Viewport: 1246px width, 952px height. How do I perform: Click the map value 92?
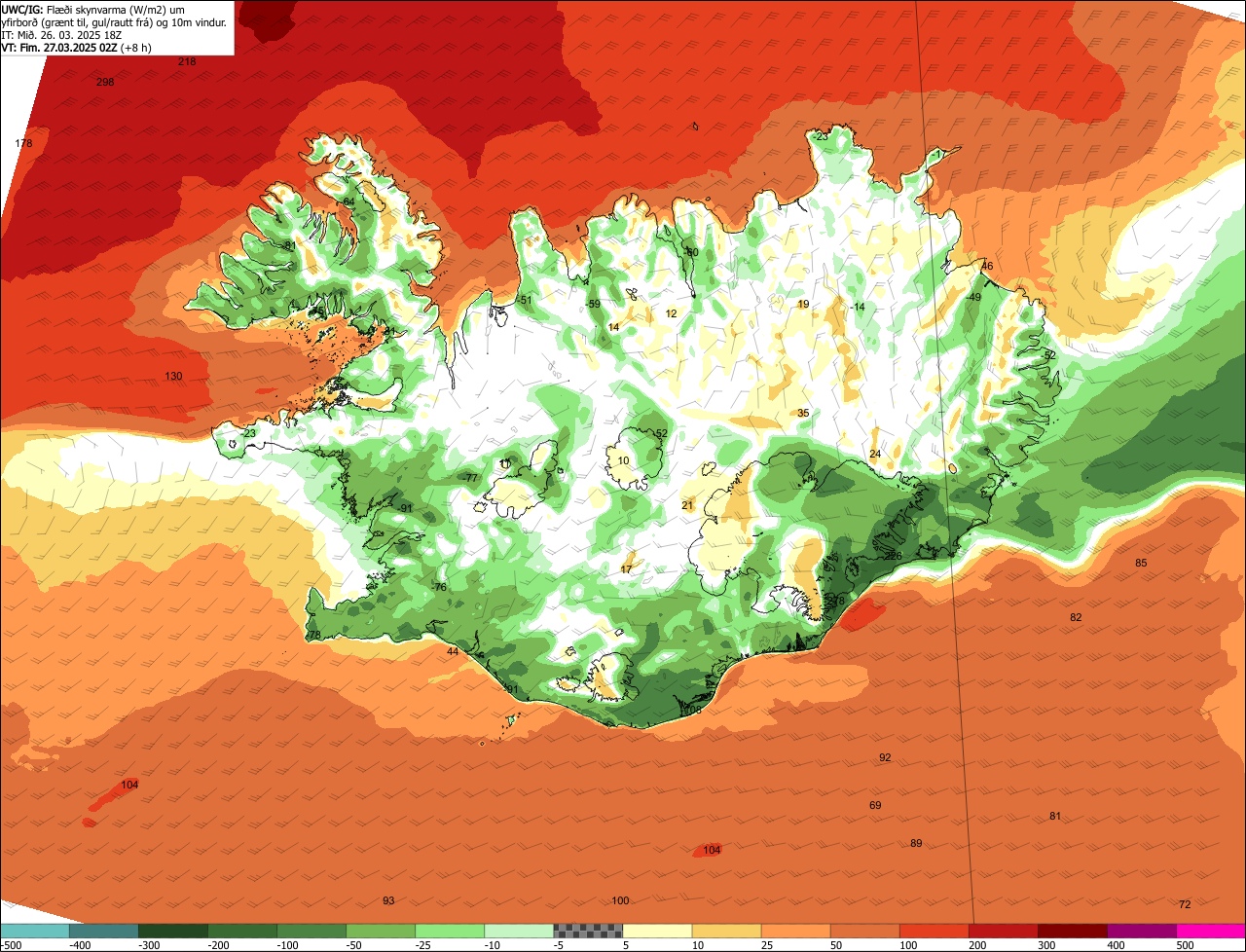coord(885,757)
